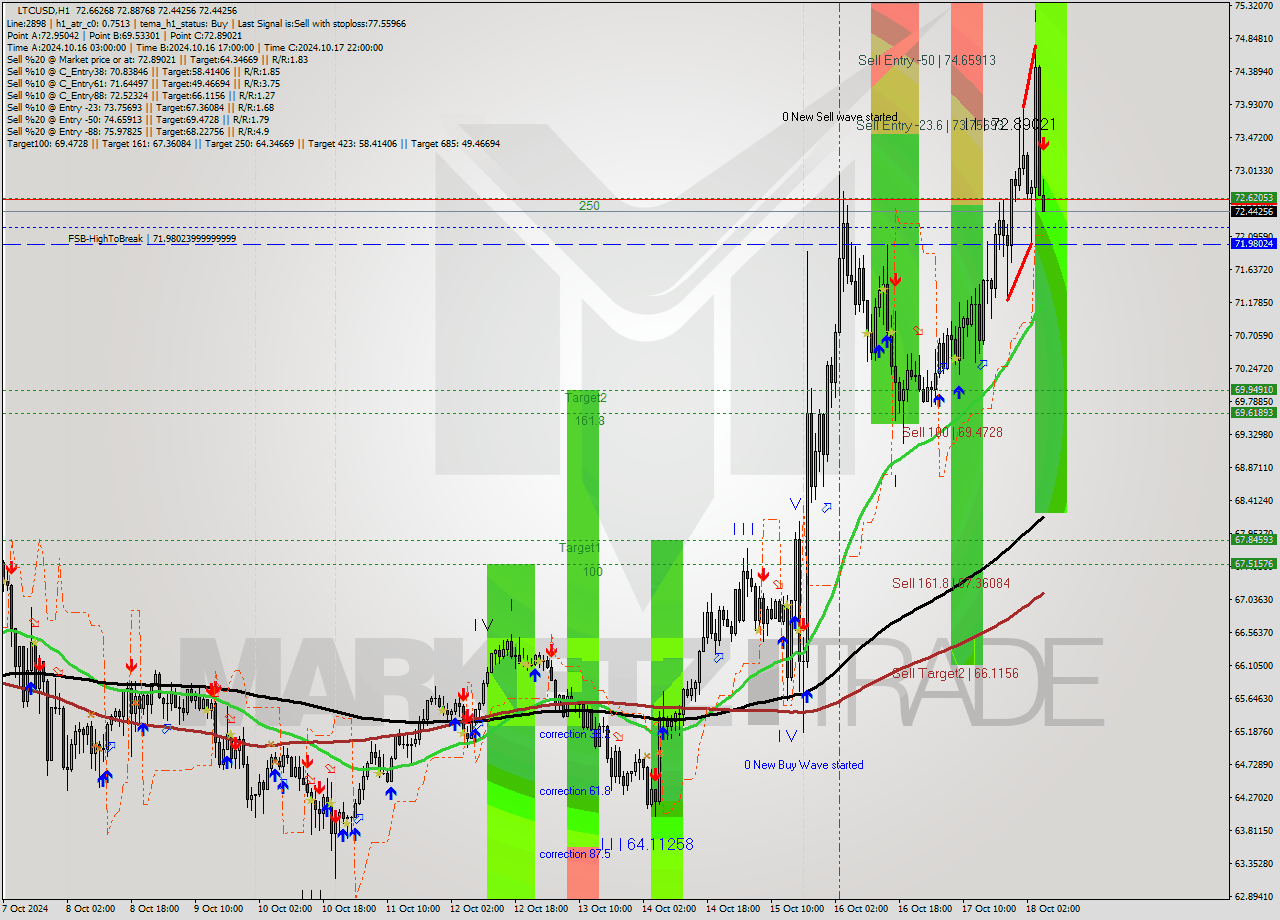Viewport: 1280px width, 920px height.
Task: Select the 'Sell %10 @ C_Entry88' info line
Action: pyautogui.click(x=140, y=95)
